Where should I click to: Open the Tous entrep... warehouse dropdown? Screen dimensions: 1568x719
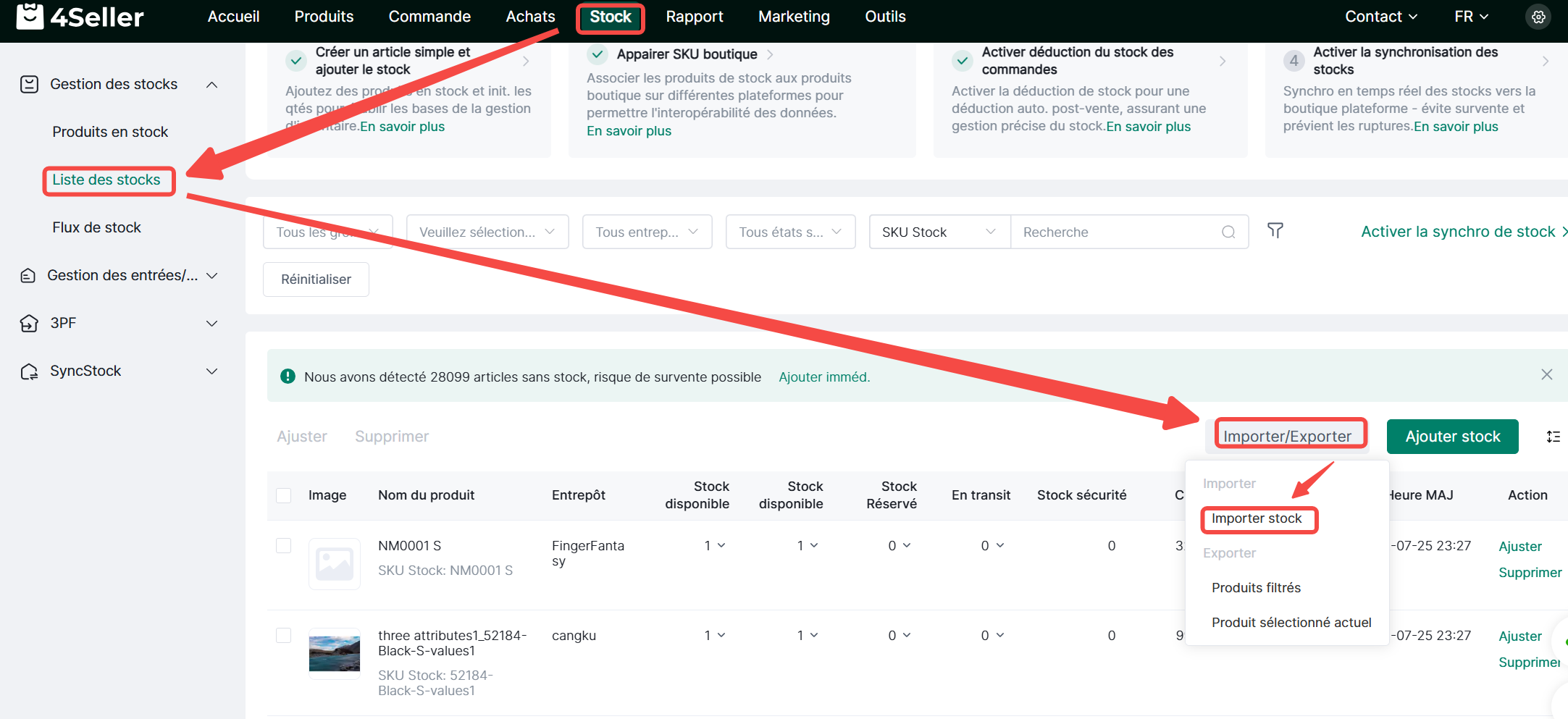coord(647,232)
